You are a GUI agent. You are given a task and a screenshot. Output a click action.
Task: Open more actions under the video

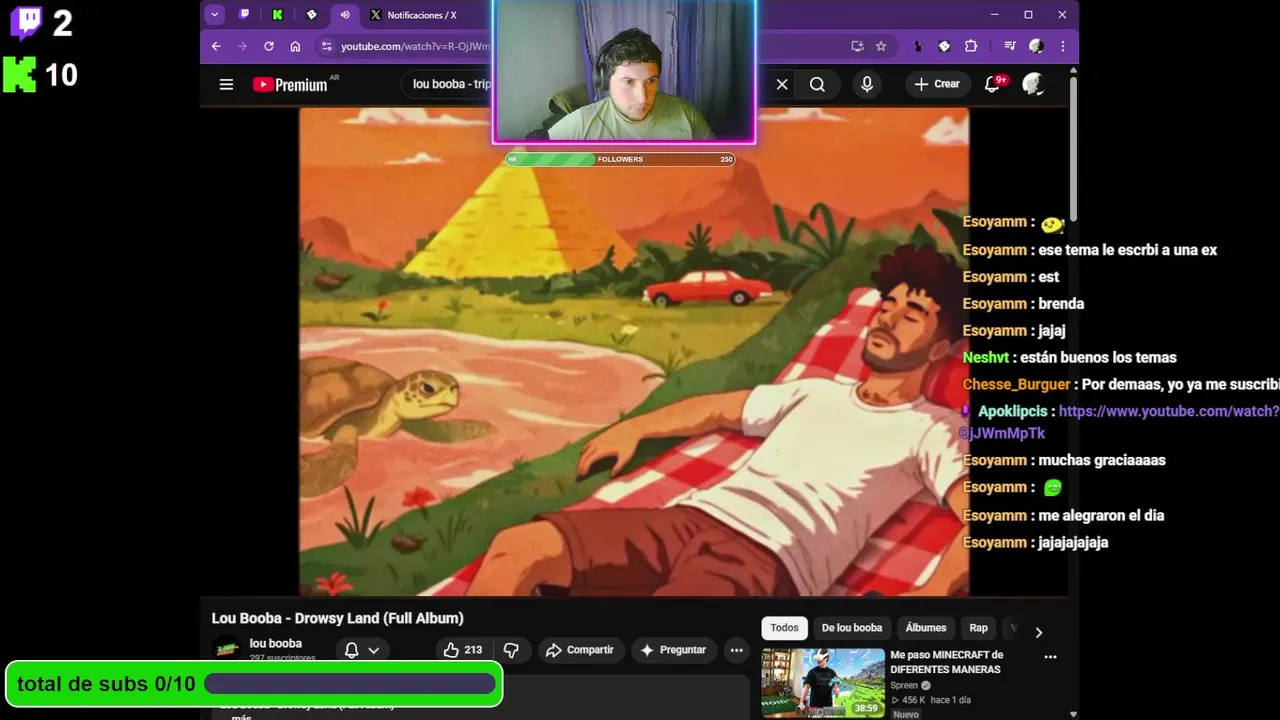coord(737,650)
